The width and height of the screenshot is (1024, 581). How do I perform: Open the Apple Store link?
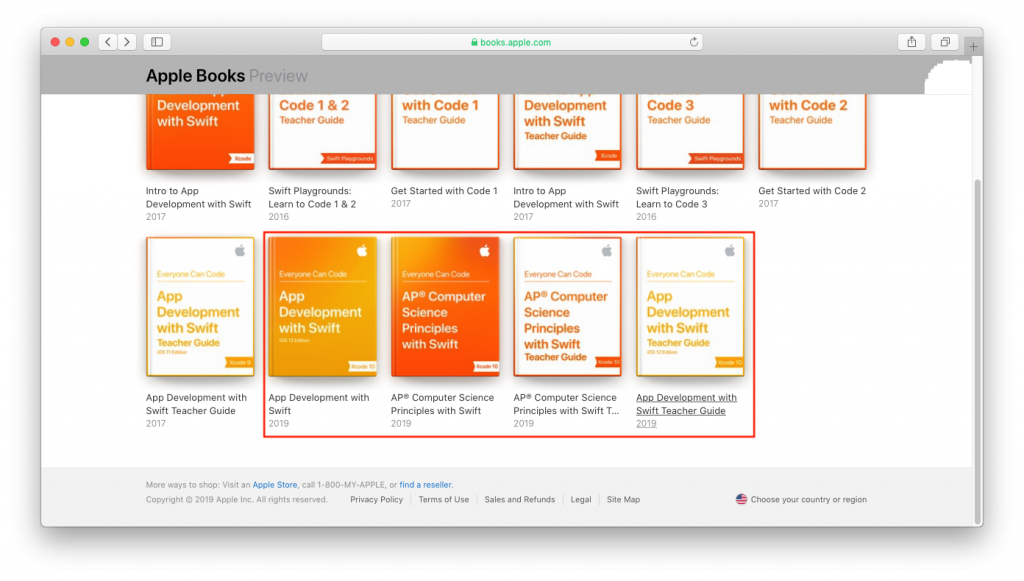275,485
